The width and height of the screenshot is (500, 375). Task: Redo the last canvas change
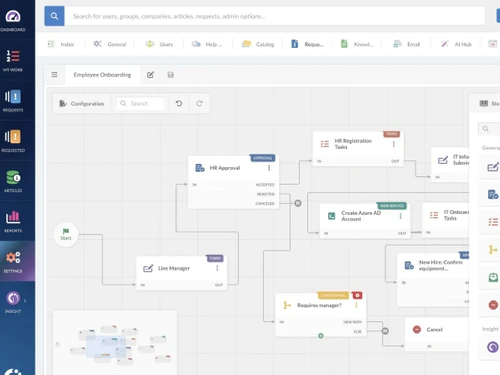click(199, 103)
